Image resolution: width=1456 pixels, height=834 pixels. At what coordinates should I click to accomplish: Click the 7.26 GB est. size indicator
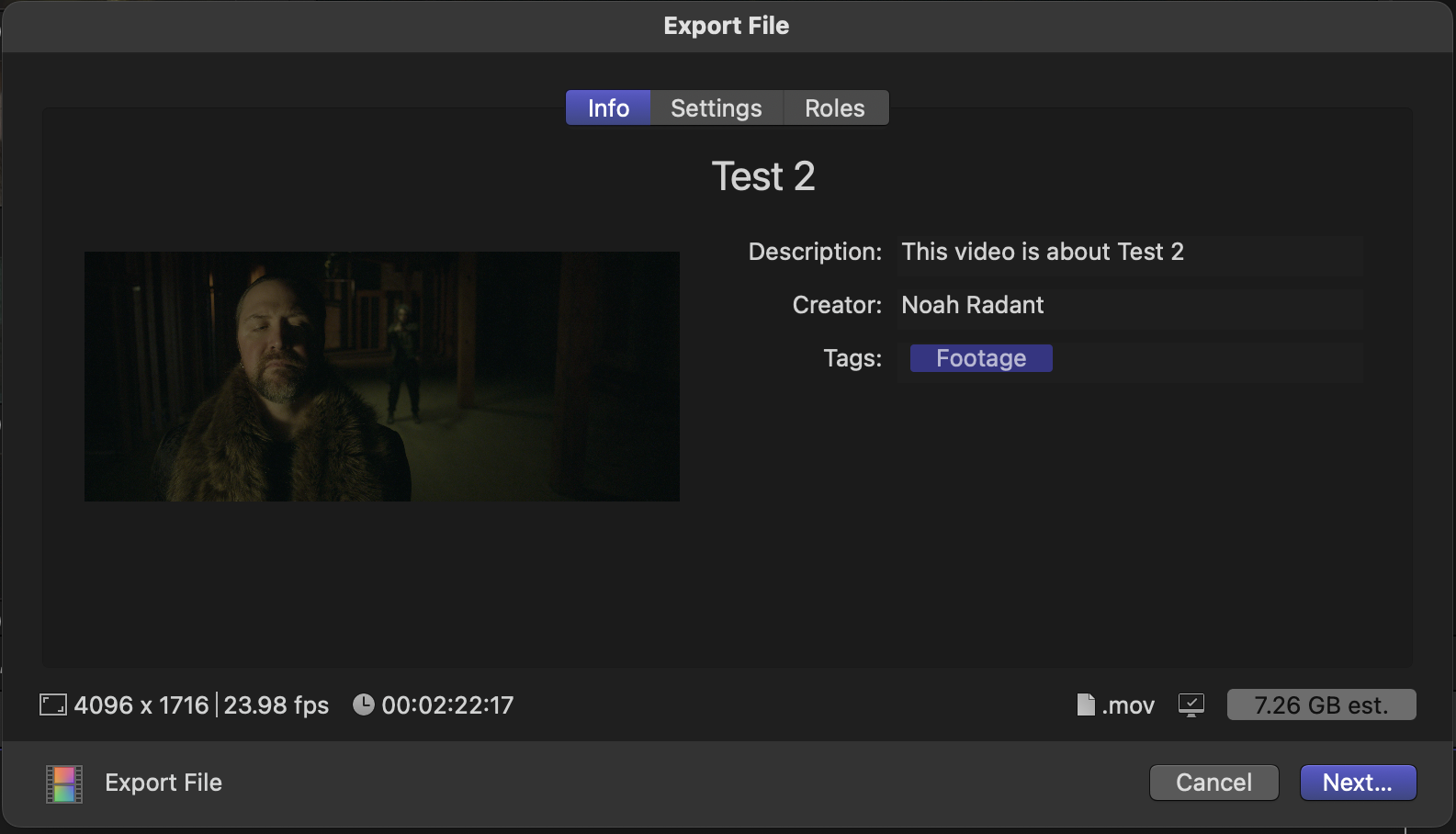pyautogui.click(x=1322, y=704)
